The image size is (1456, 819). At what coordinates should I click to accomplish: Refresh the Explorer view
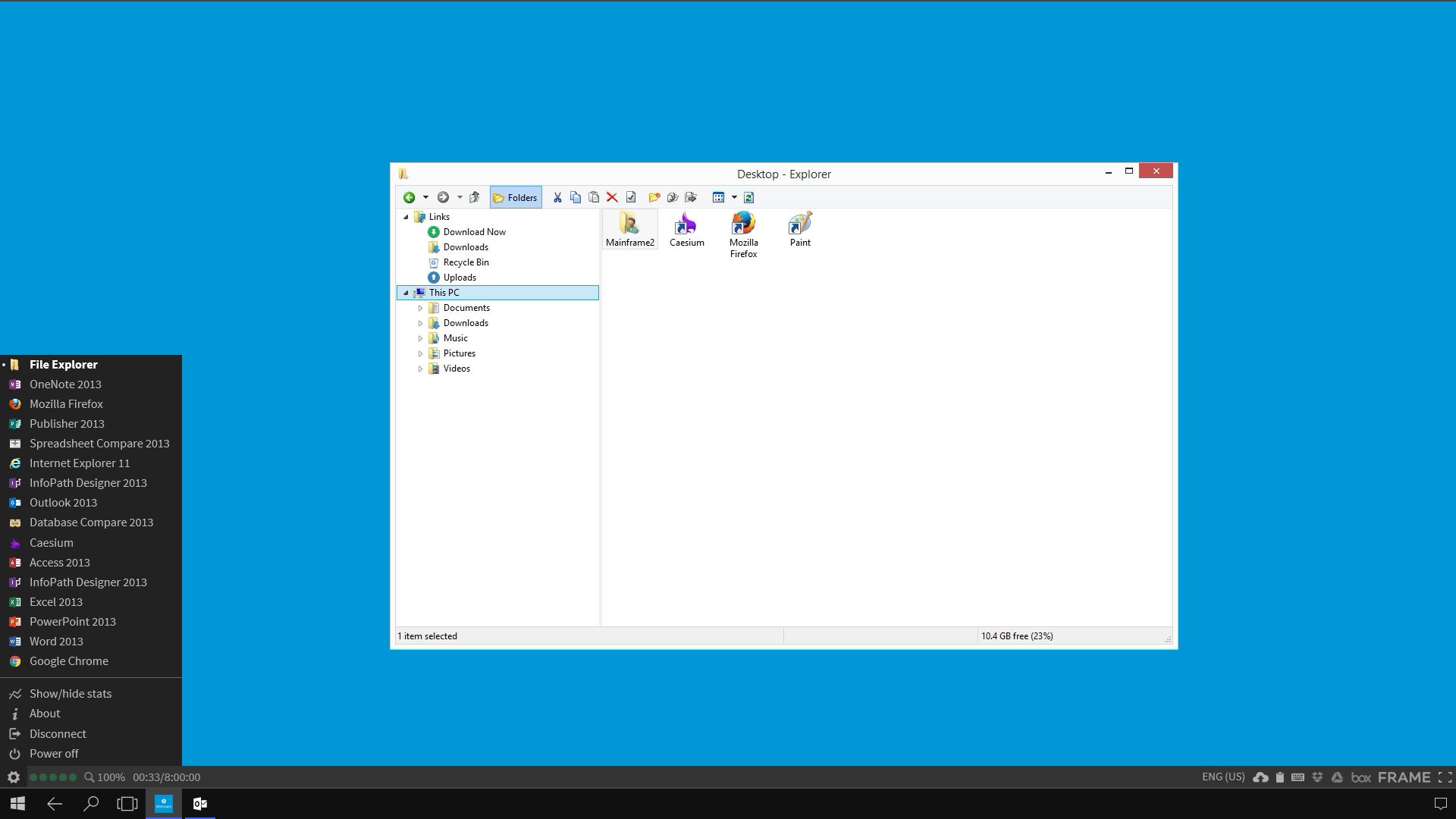tap(748, 197)
